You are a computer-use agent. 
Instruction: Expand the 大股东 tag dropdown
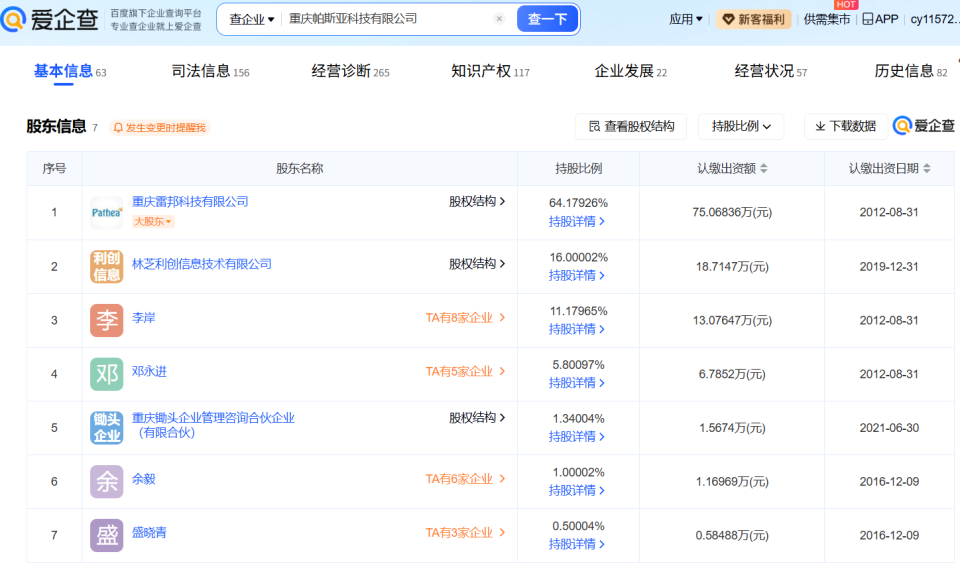coord(153,221)
